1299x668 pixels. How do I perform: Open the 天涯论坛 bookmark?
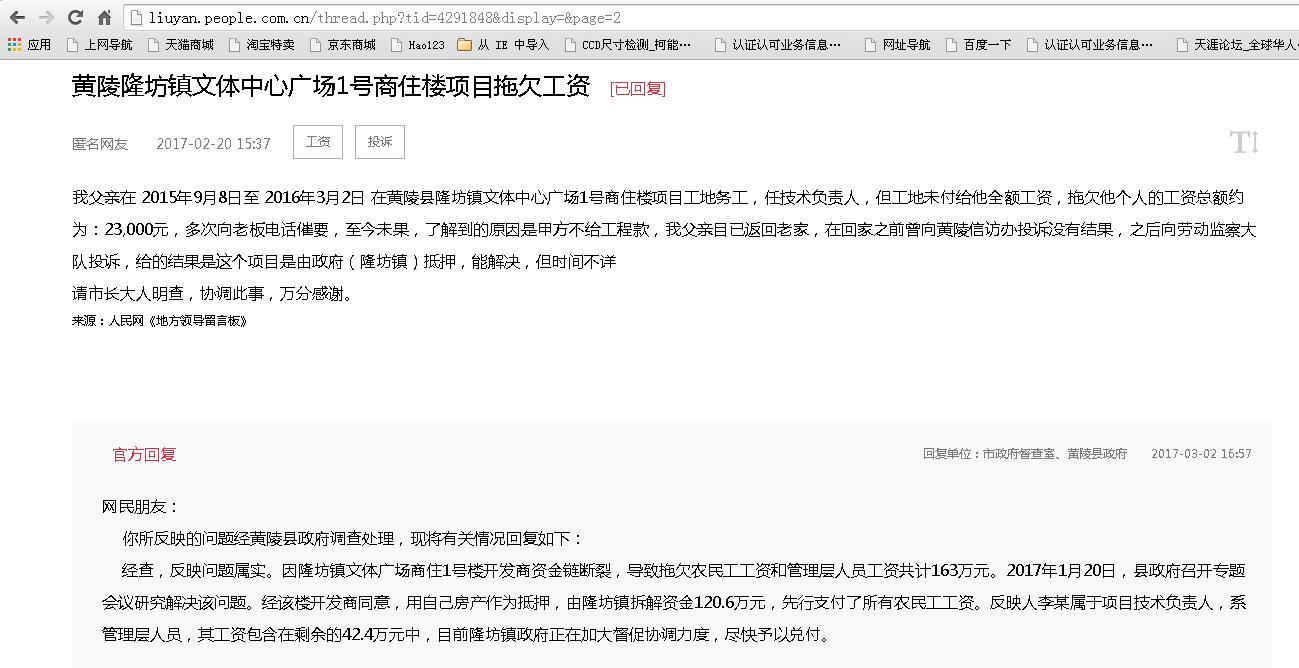[x=1236, y=45]
